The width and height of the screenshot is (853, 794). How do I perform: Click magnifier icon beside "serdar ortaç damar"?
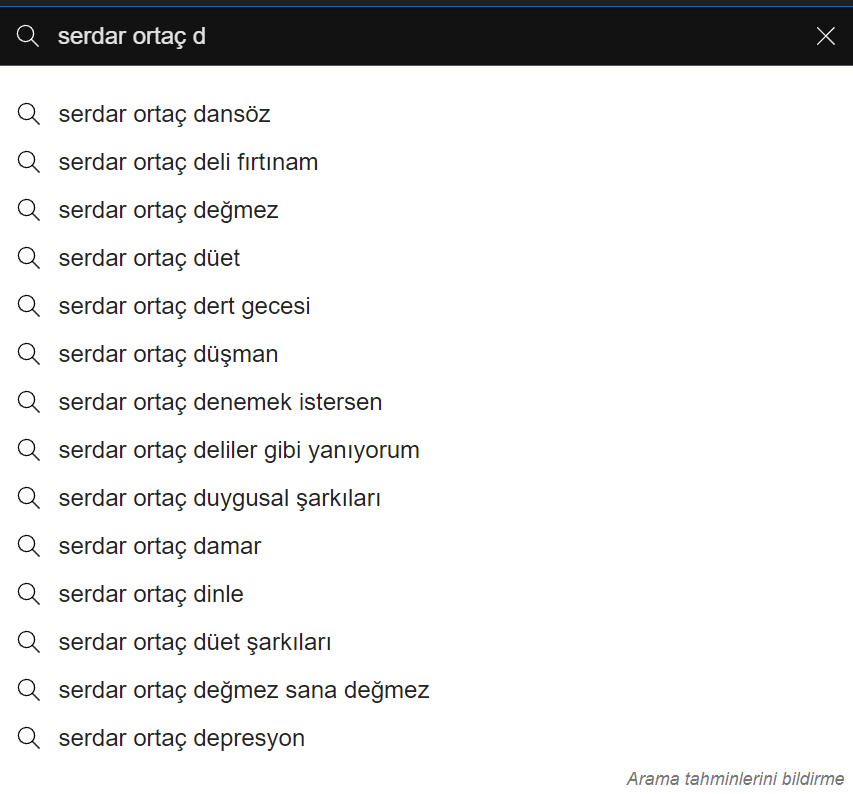pos(28,546)
